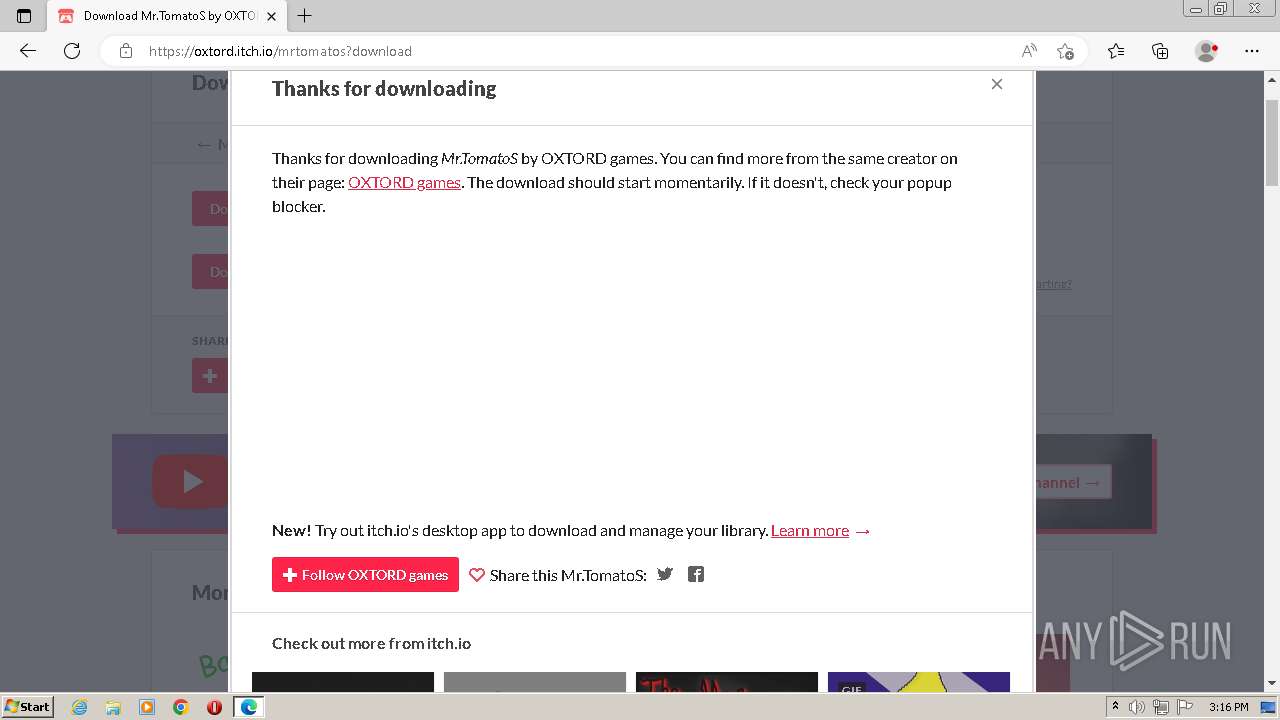The height and width of the screenshot is (720, 1280).
Task: Open the Opera taskbar icon
Action: point(214,707)
